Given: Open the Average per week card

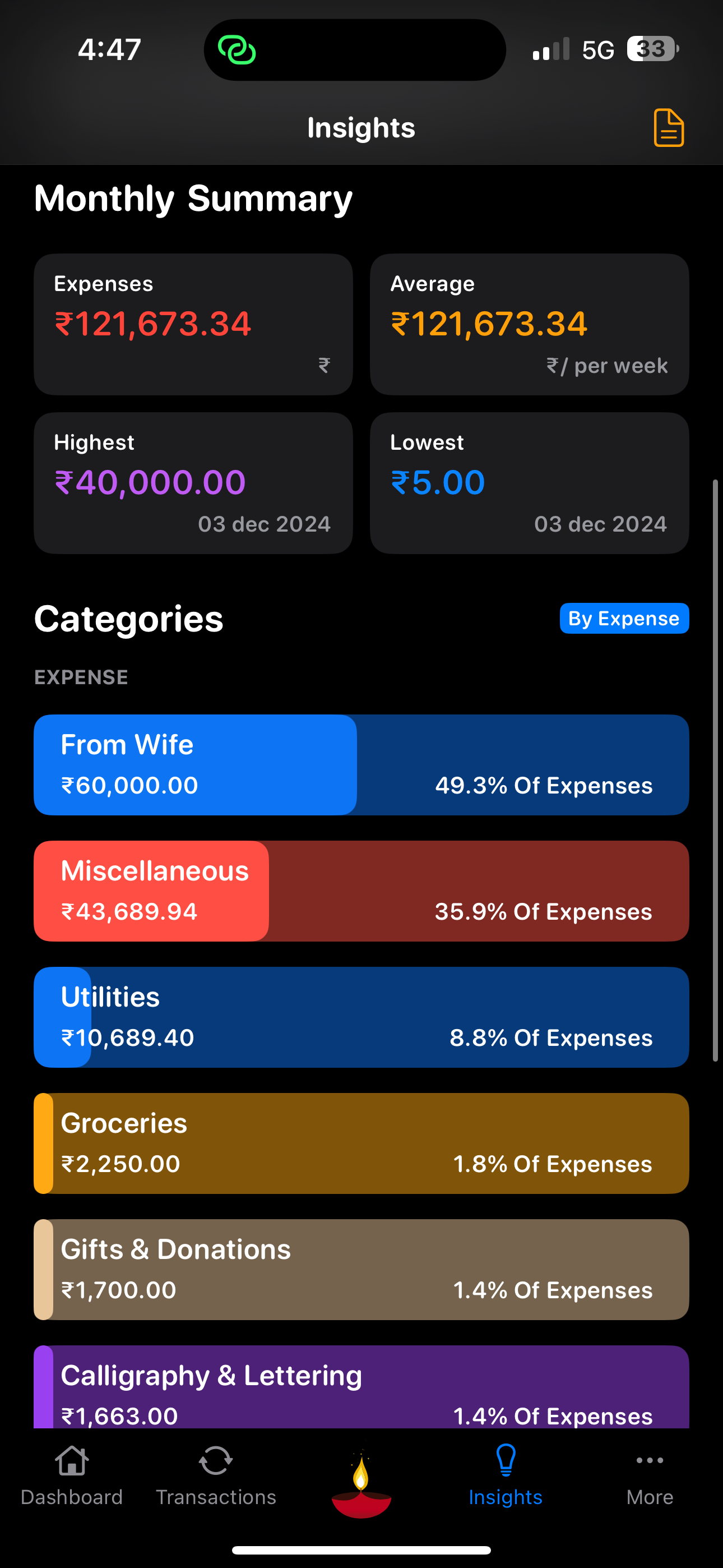Looking at the screenshot, I should [530, 325].
